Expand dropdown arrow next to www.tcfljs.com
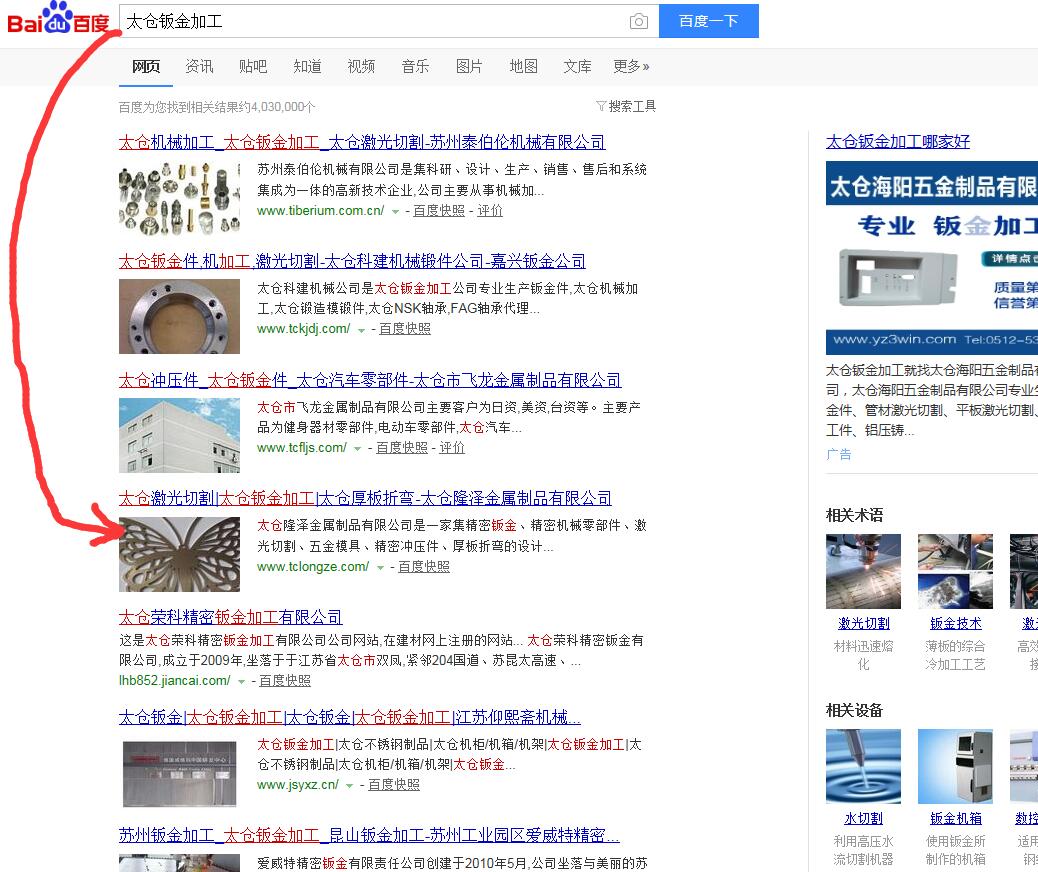This screenshot has height=872, width=1038. [x=357, y=448]
